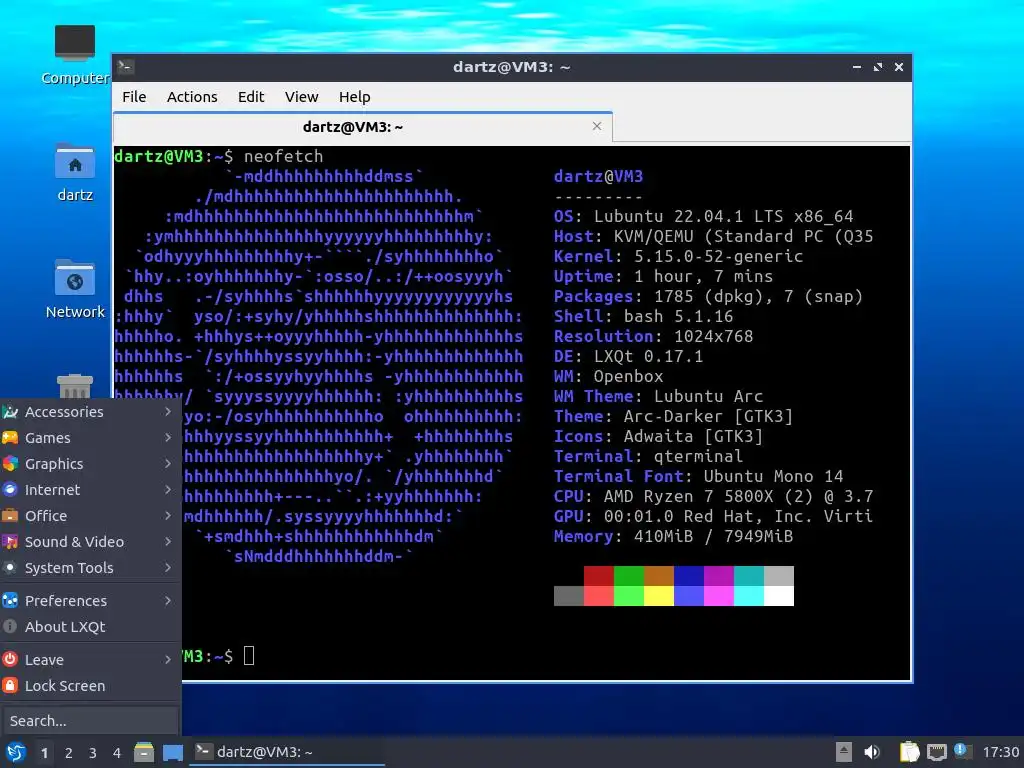The width and height of the screenshot is (1024, 768).
Task: Click the terminal prompt cursor area
Action: click(249, 655)
